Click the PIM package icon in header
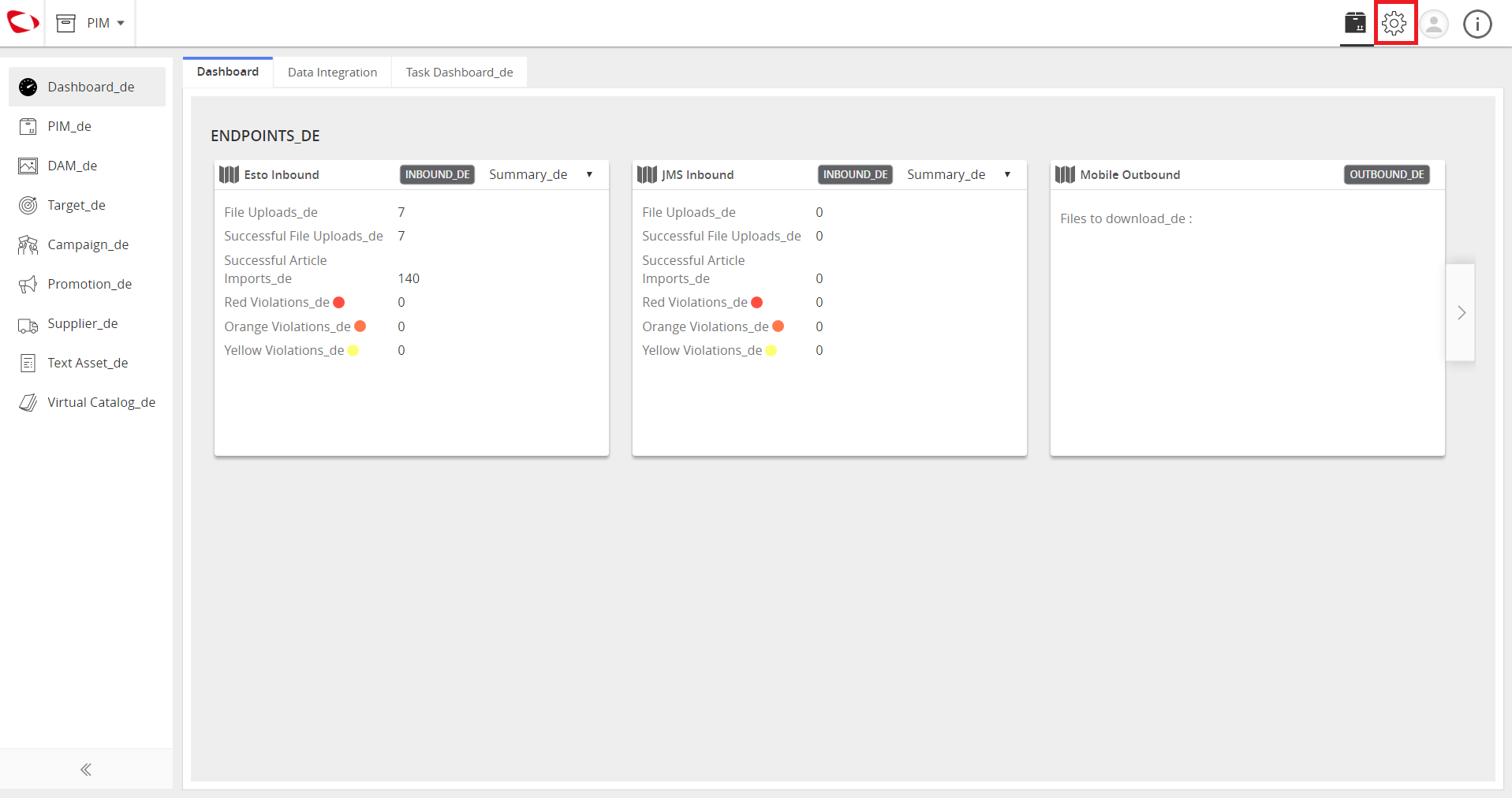Image resolution: width=1512 pixels, height=798 pixels. pos(1356,23)
